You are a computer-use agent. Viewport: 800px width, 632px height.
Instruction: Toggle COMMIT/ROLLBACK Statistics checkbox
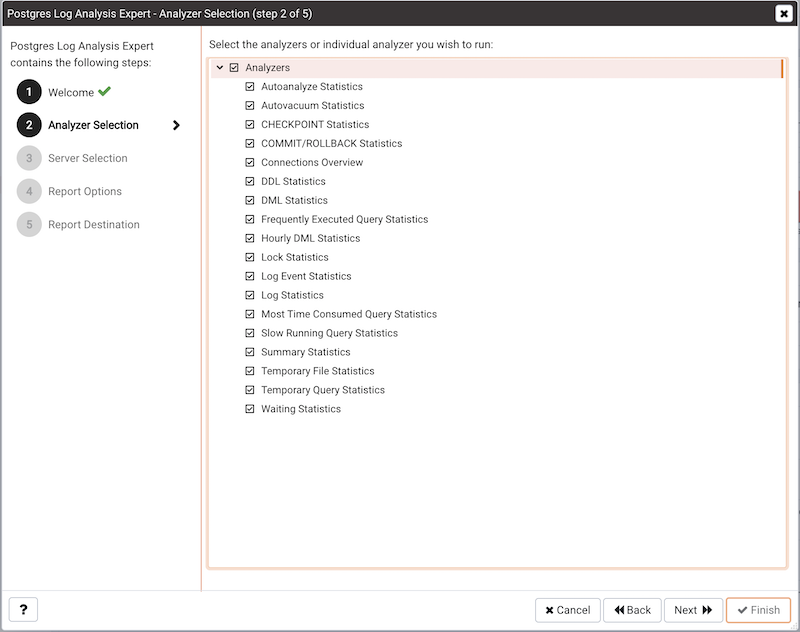pyautogui.click(x=249, y=143)
